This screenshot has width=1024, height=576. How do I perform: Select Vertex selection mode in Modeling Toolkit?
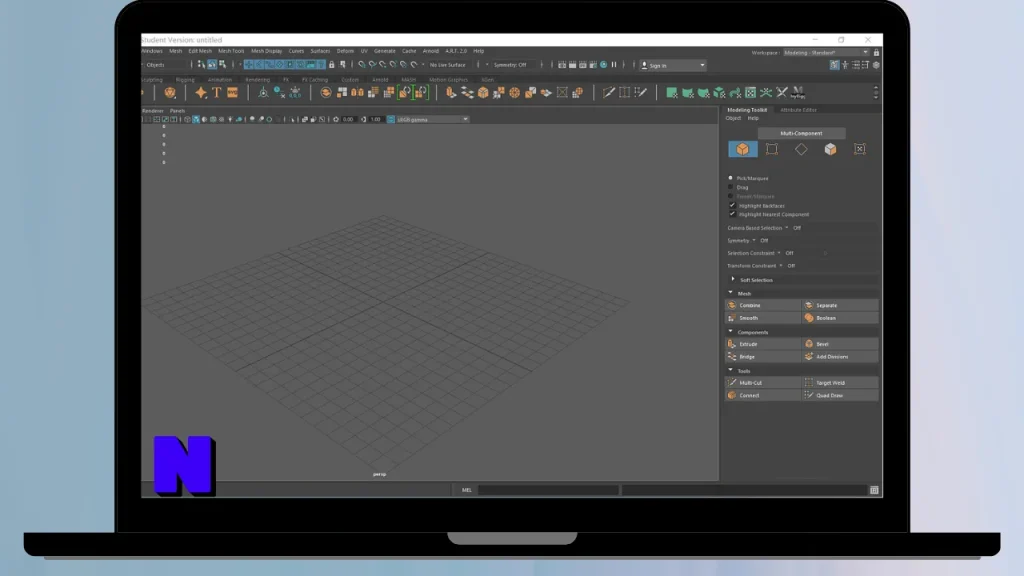click(772, 149)
